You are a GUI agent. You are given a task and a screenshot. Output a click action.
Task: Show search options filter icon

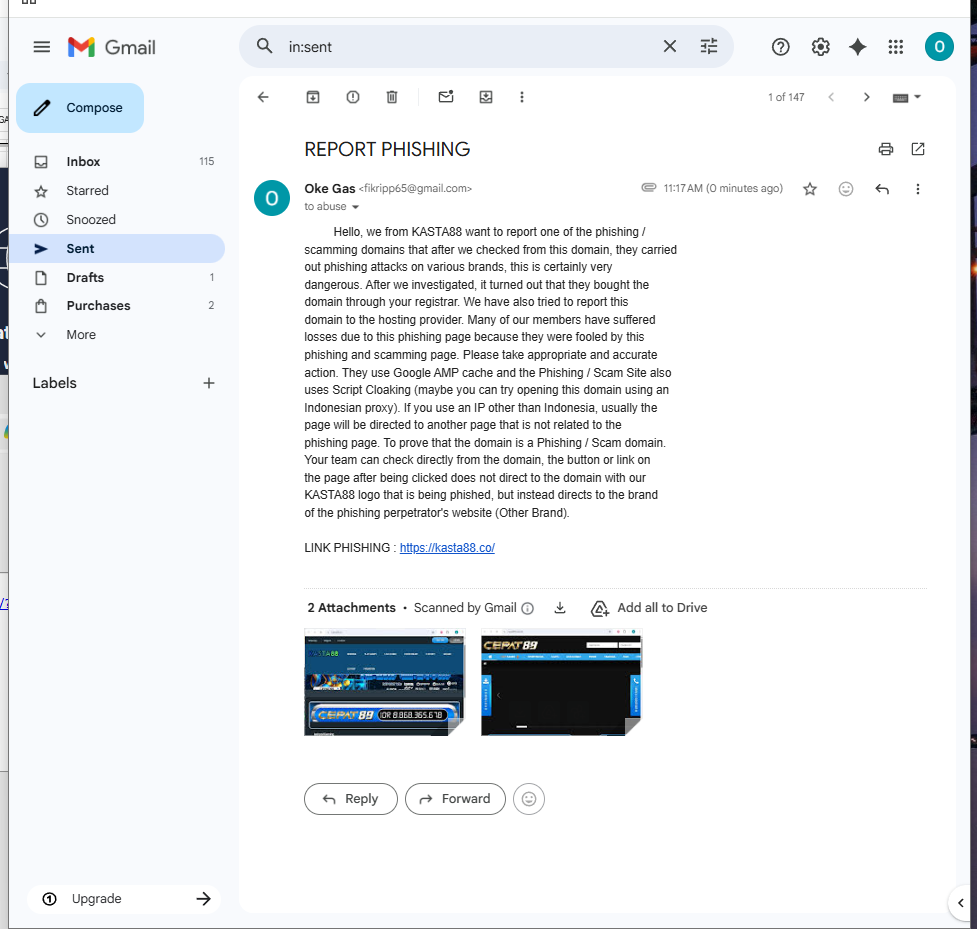pos(709,46)
